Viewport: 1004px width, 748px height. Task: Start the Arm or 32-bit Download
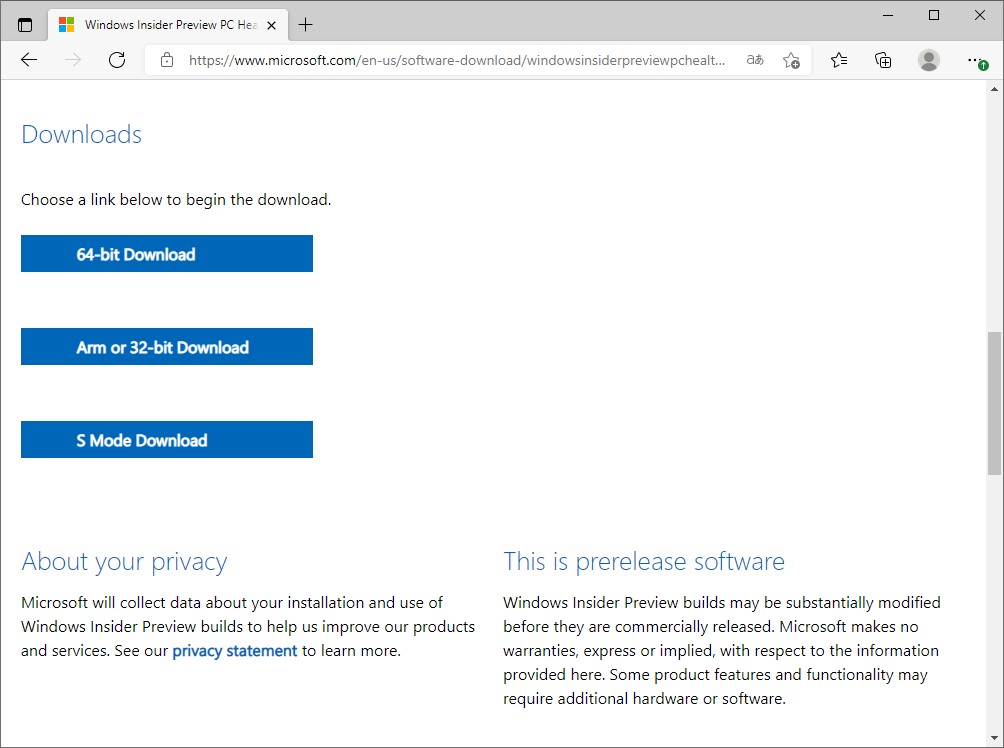click(167, 347)
